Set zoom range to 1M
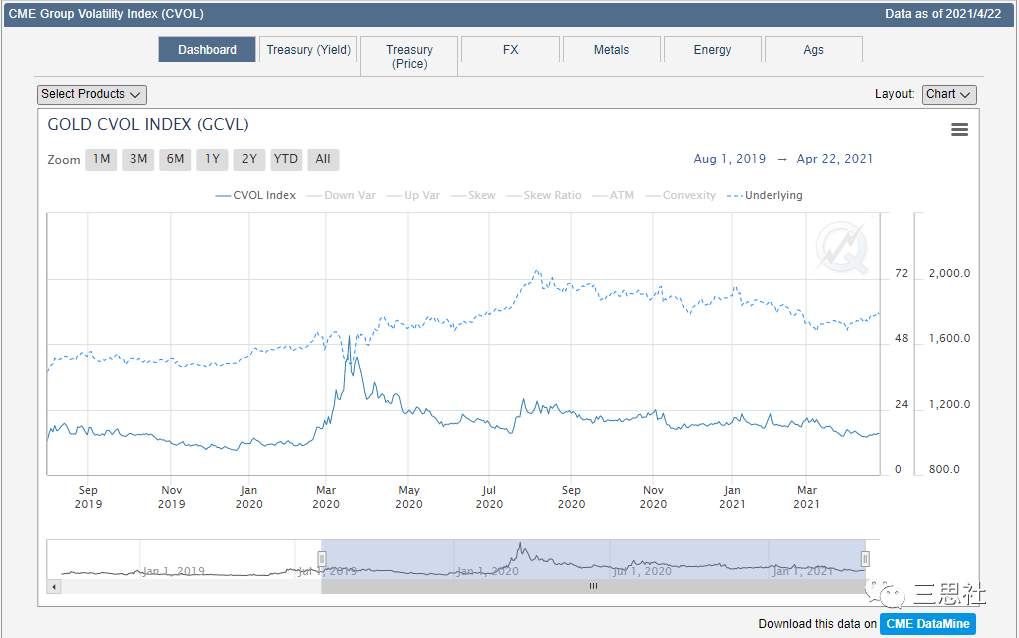The width and height of the screenshot is (1019, 638). tap(101, 159)
